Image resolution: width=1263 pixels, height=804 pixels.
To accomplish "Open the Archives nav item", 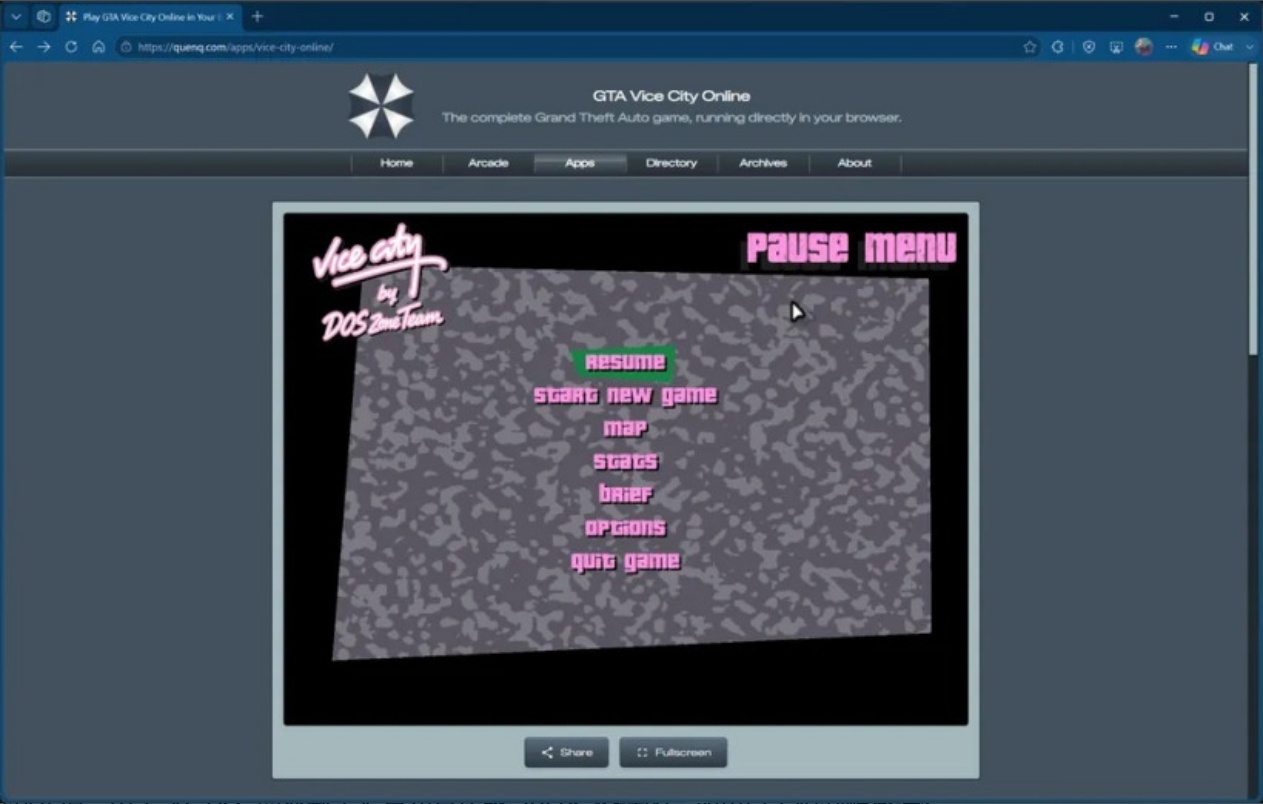I will 763,163.
